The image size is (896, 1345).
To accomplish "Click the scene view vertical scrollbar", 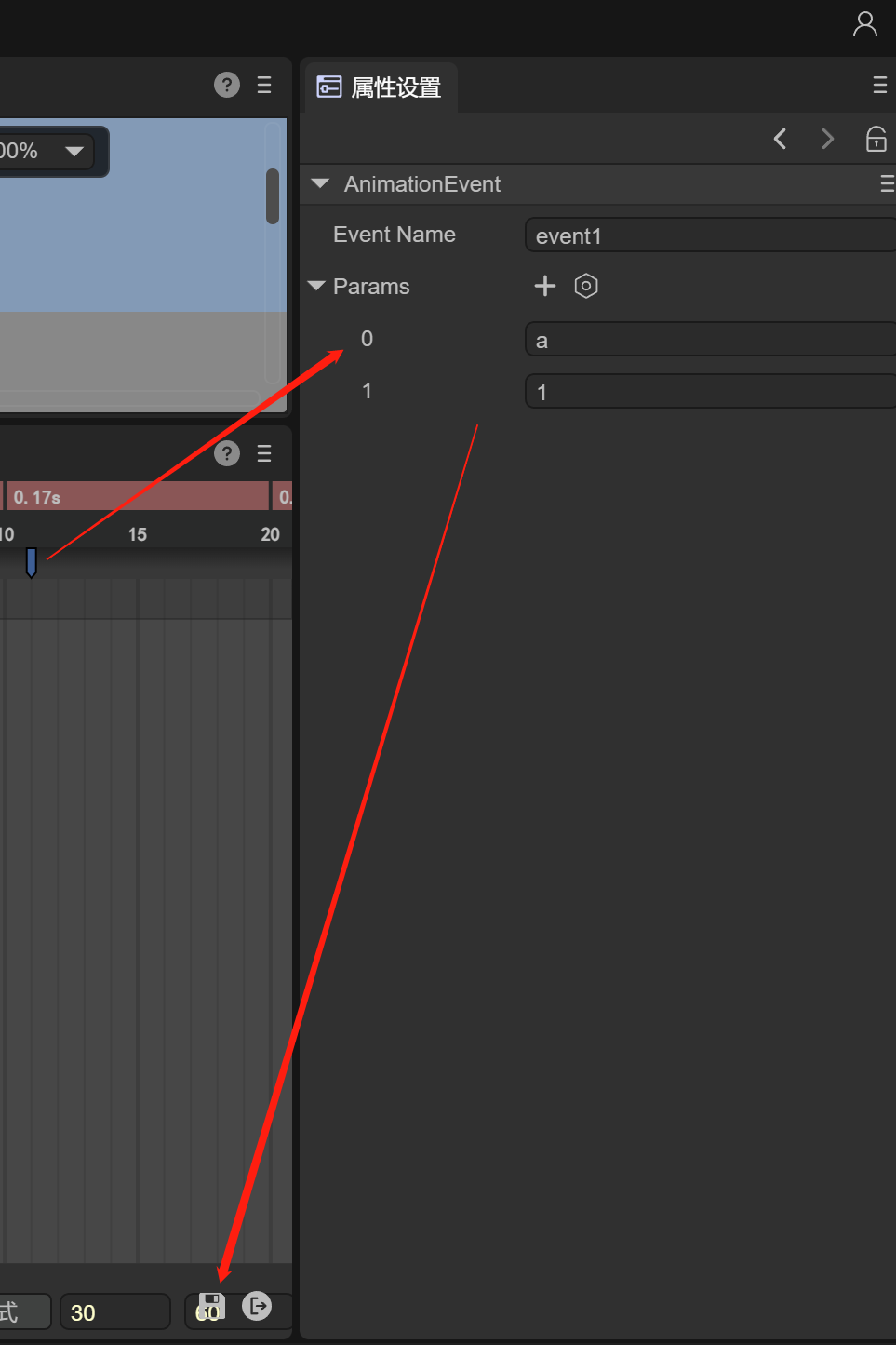I will tap(273, 196).
